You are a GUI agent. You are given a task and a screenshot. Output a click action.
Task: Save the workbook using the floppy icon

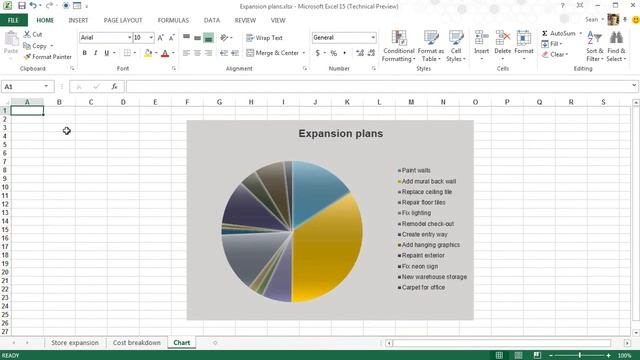[22, 6]
